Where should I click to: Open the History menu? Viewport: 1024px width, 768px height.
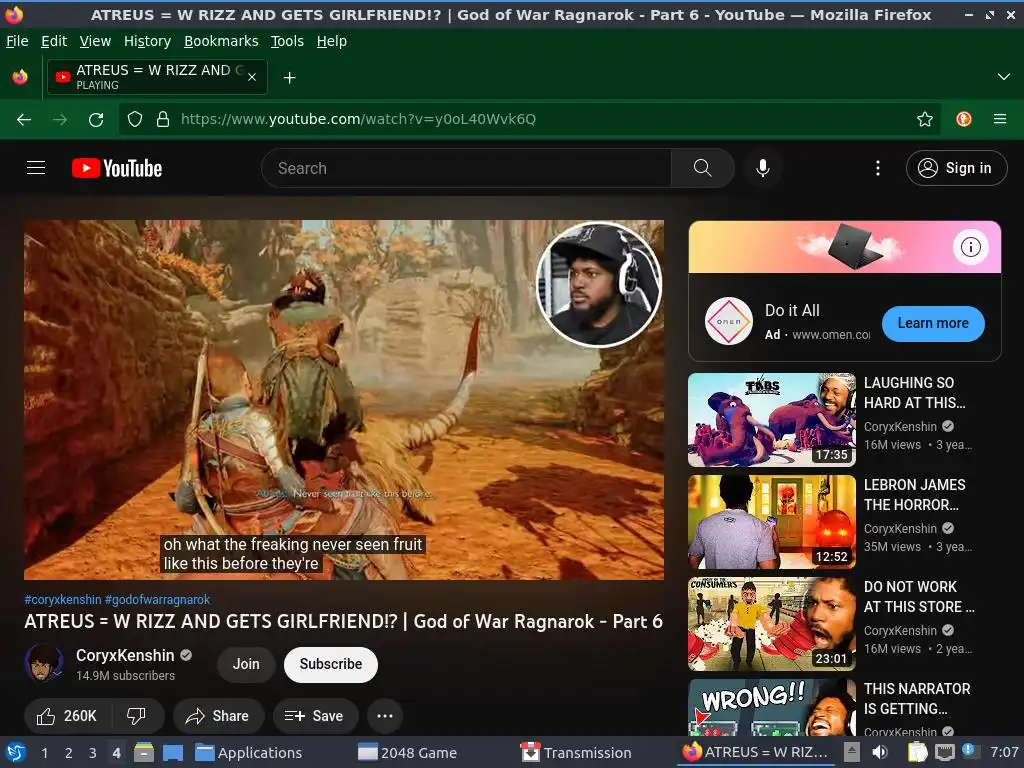click(147, 41)
